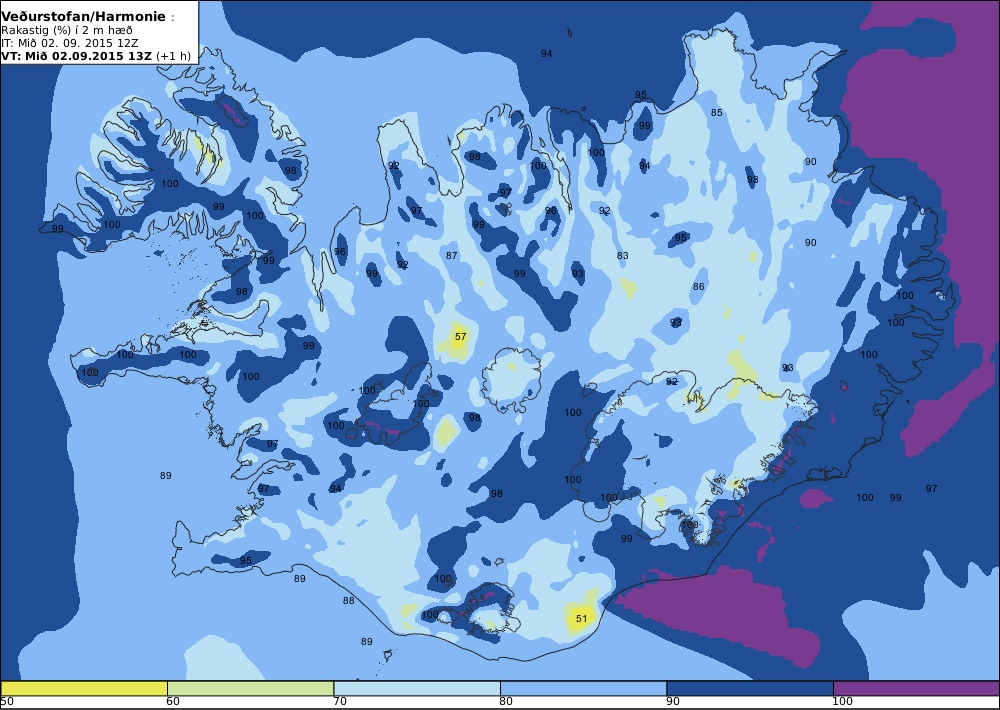Image resolution: width=1000 pixels, height=710 pixels.
Task: Click the '88' humidity value off southwest coast
Action: (x=348, y=600)
